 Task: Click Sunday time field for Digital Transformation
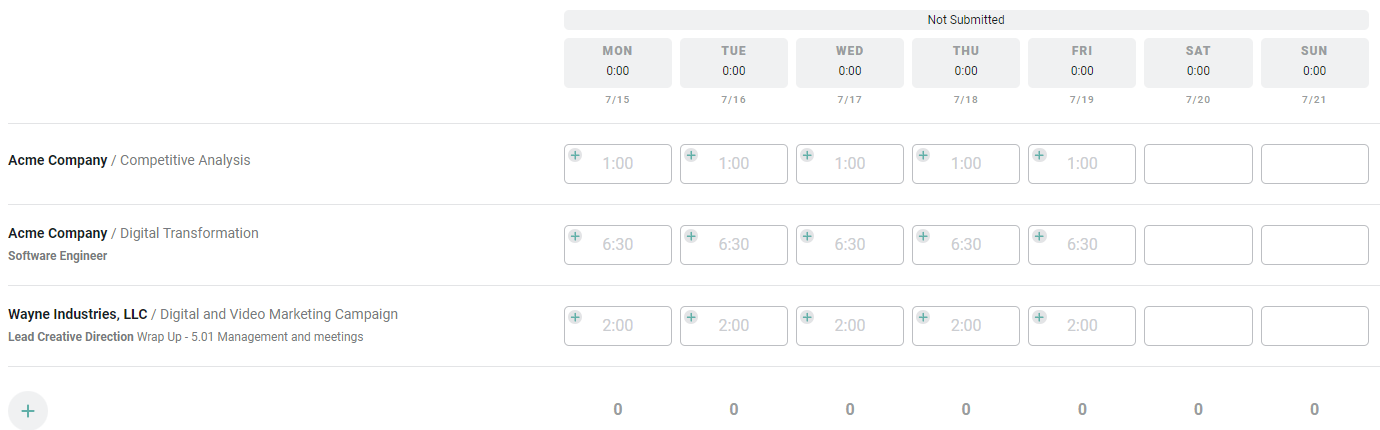(x=1314, y=245)
